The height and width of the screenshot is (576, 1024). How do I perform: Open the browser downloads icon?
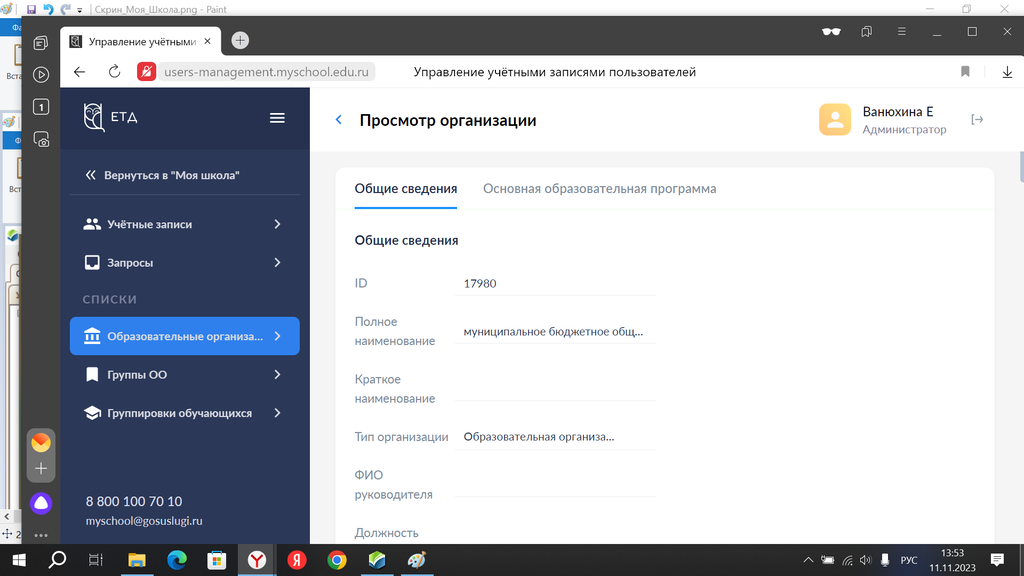tap(1007, 72)
